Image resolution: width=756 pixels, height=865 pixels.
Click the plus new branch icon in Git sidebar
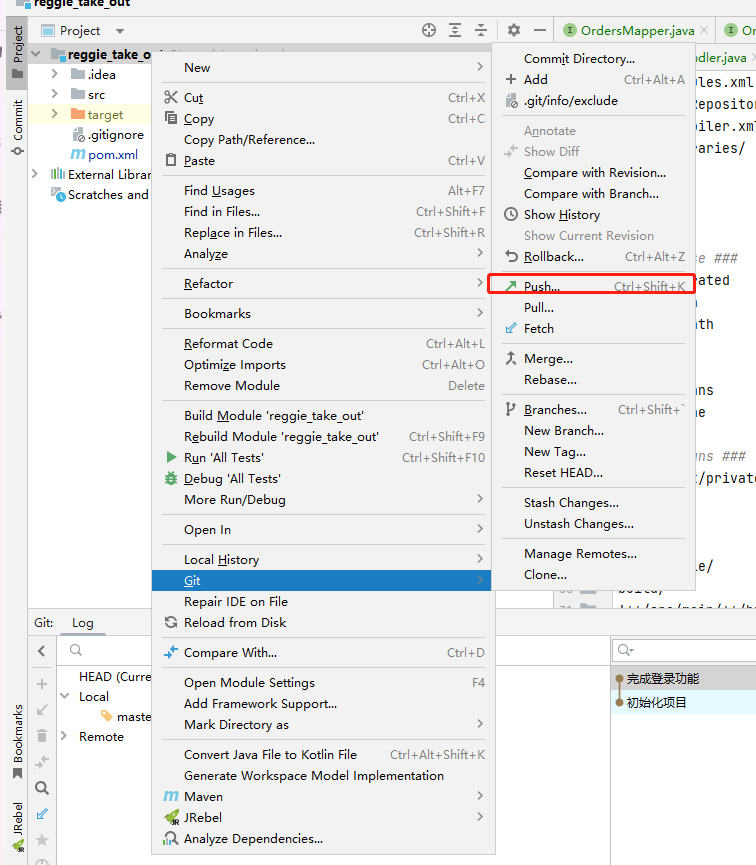(x=42, y=684)
